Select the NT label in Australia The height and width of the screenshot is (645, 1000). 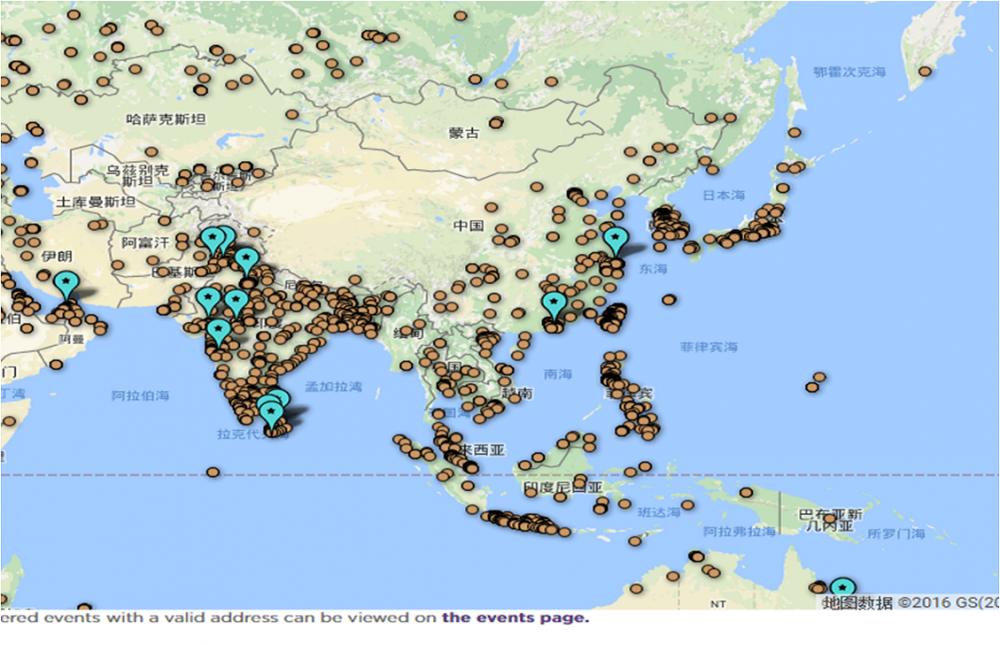(x=718, y=604)
